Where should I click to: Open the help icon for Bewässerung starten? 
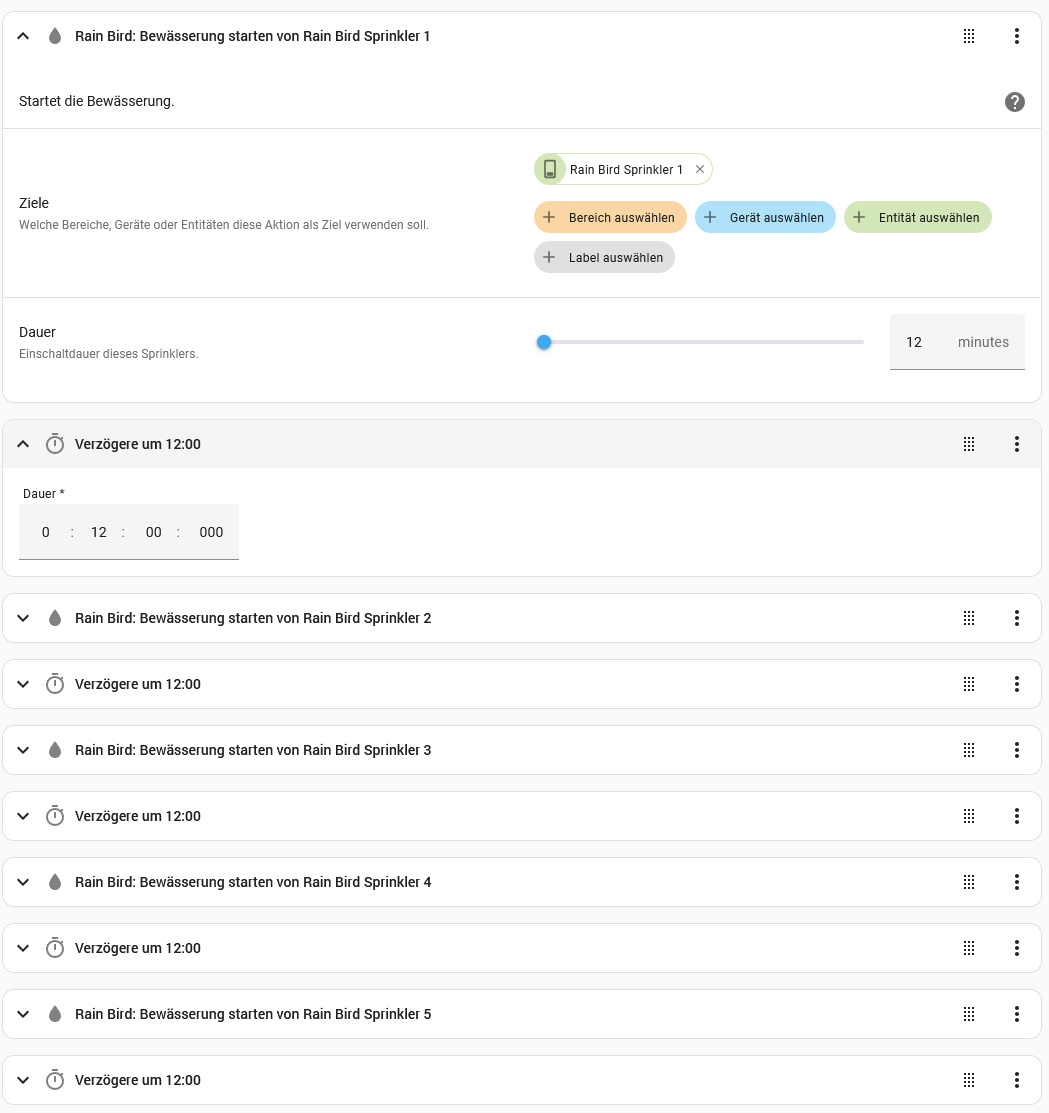click(x=1014, y=102)
